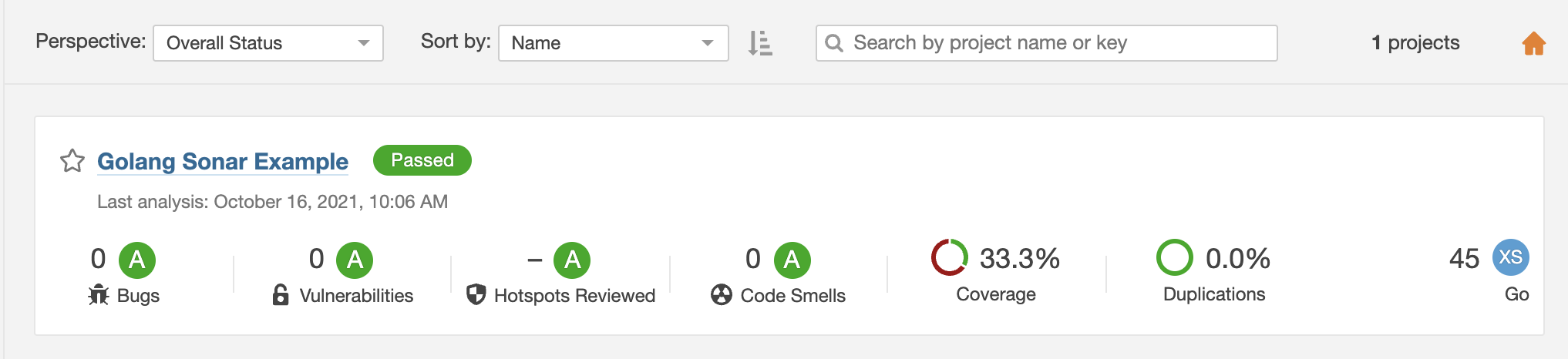Open the Sort by Name dropdown
This screenshot has width=1568, height=359.
[x=614, y=43]
